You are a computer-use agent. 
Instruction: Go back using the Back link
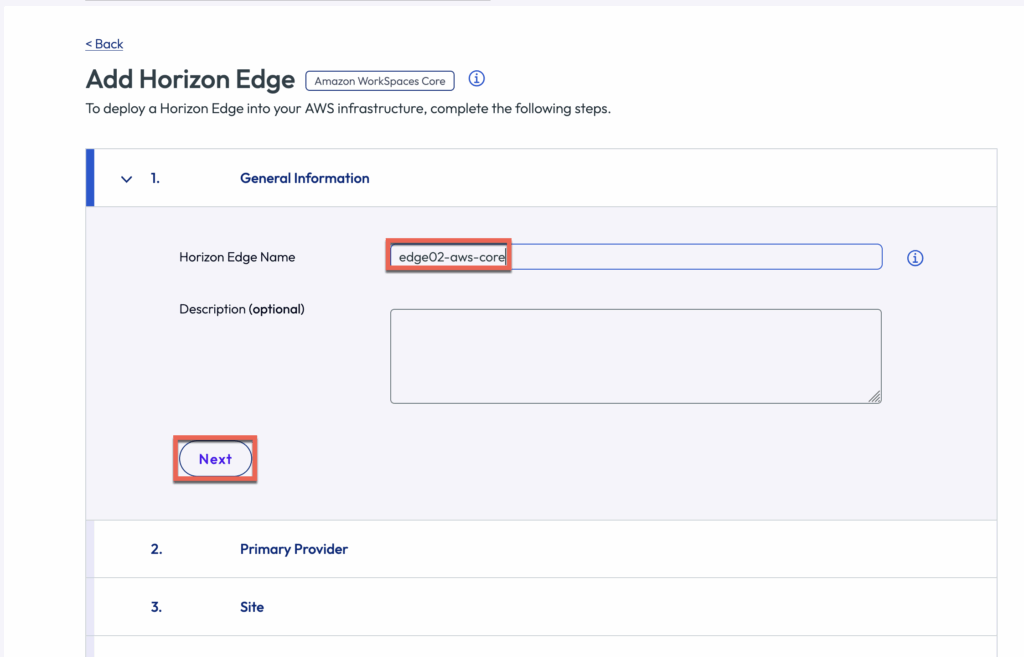click(x=105, y=44)
